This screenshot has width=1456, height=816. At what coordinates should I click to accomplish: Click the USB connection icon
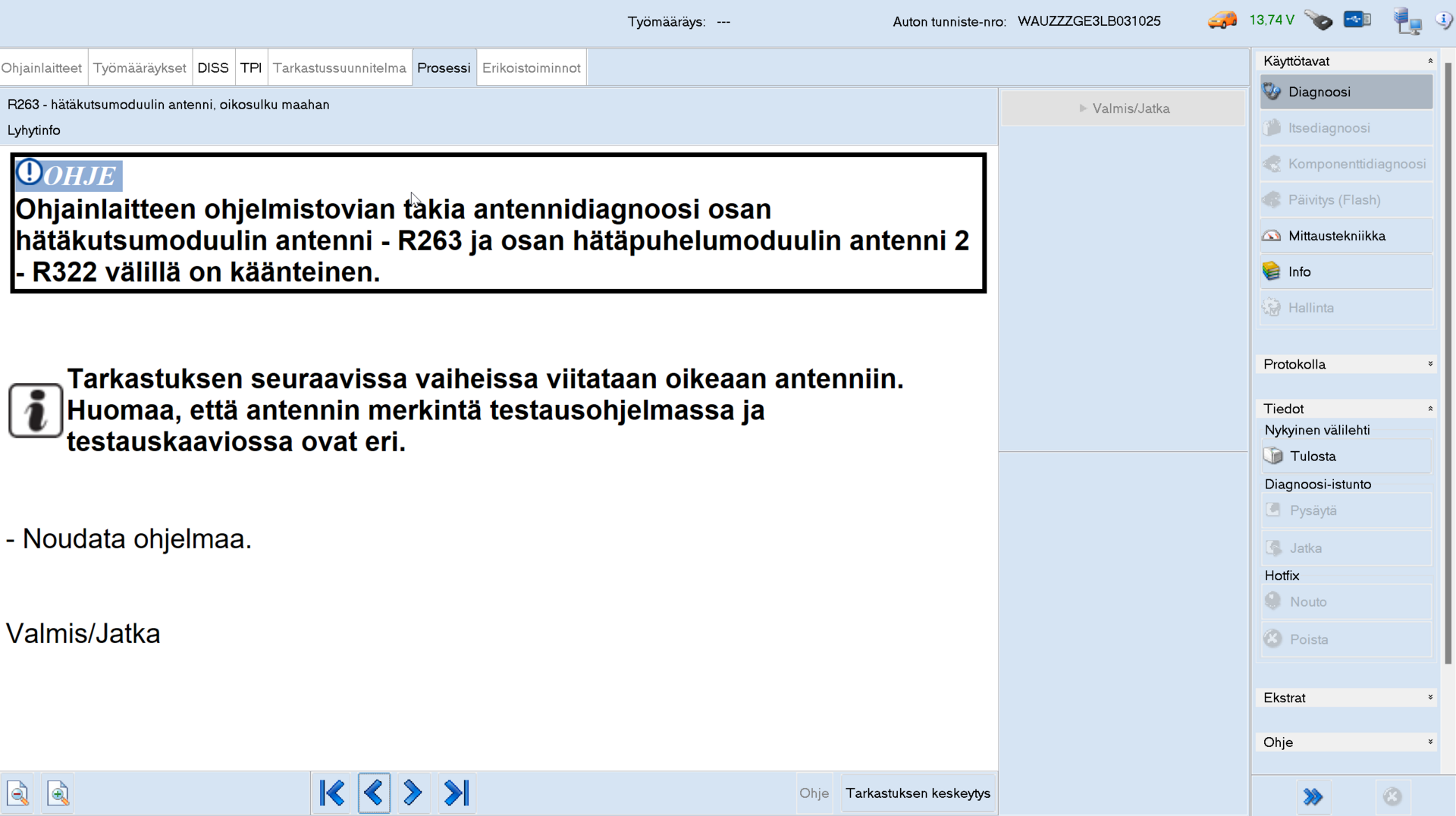tap(1357, 20)
